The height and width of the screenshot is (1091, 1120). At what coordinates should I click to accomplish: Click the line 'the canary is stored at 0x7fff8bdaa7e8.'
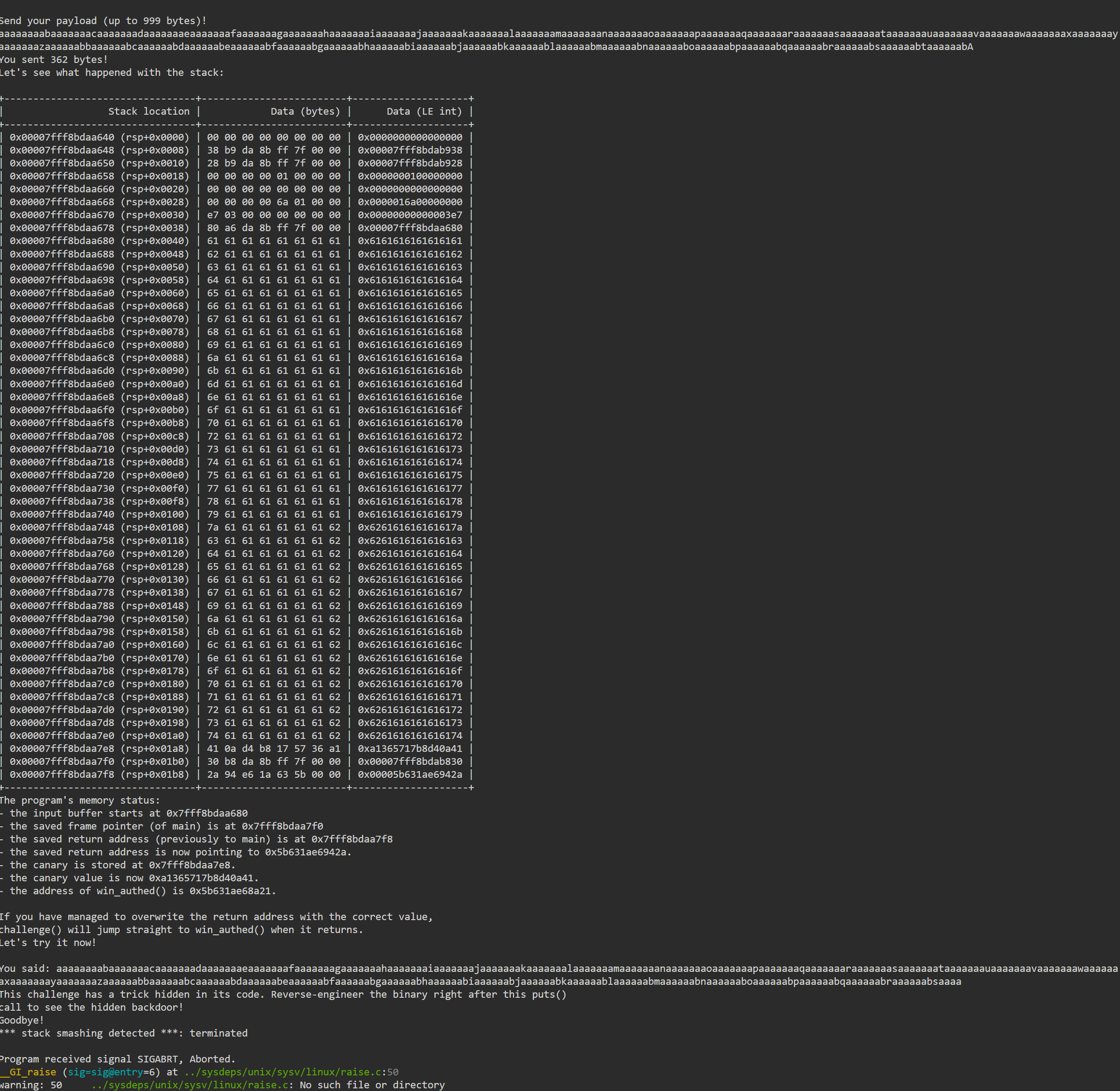tap(118, 866)
